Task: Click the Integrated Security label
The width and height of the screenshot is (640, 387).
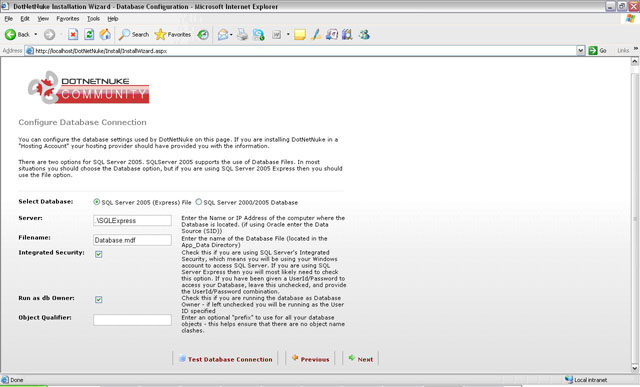Action: tap(51, 252)
